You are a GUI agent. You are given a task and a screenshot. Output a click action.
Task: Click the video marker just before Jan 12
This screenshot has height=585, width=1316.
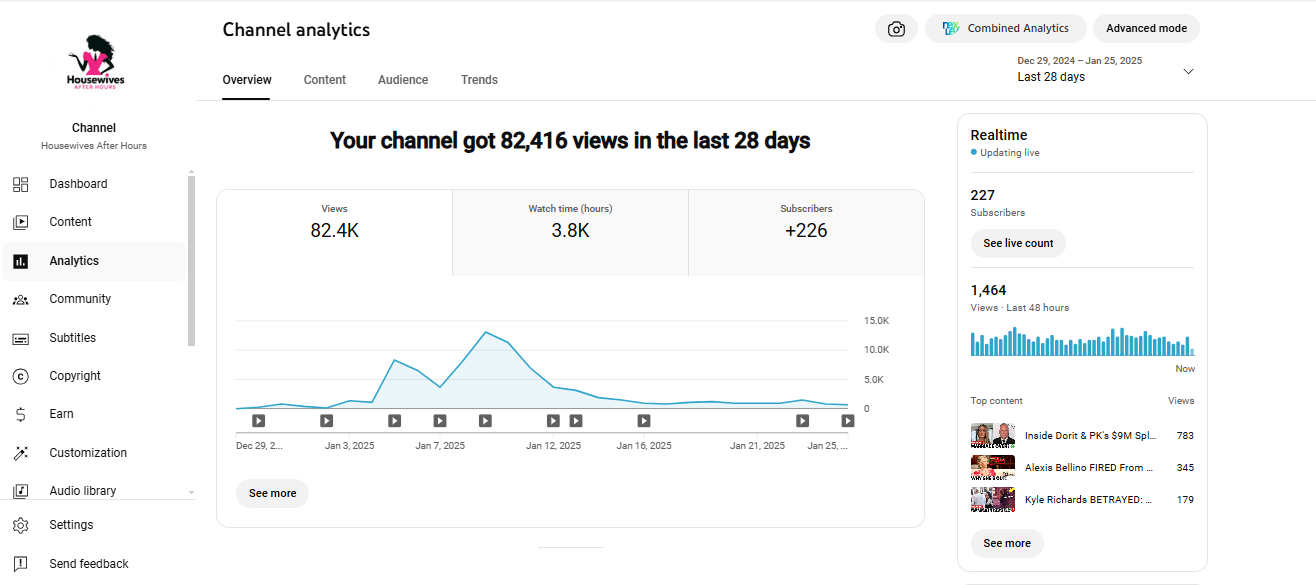tap(553, 421)
